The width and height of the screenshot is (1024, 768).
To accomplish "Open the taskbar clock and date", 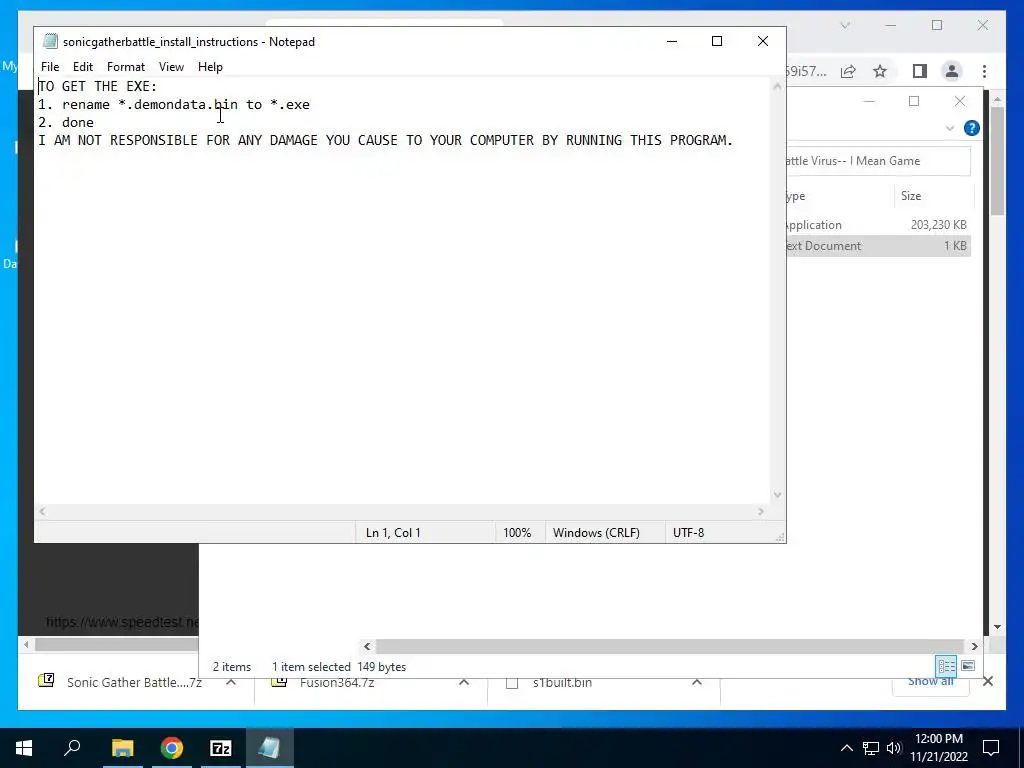I will pyautogui.click(x=939, y=748).
